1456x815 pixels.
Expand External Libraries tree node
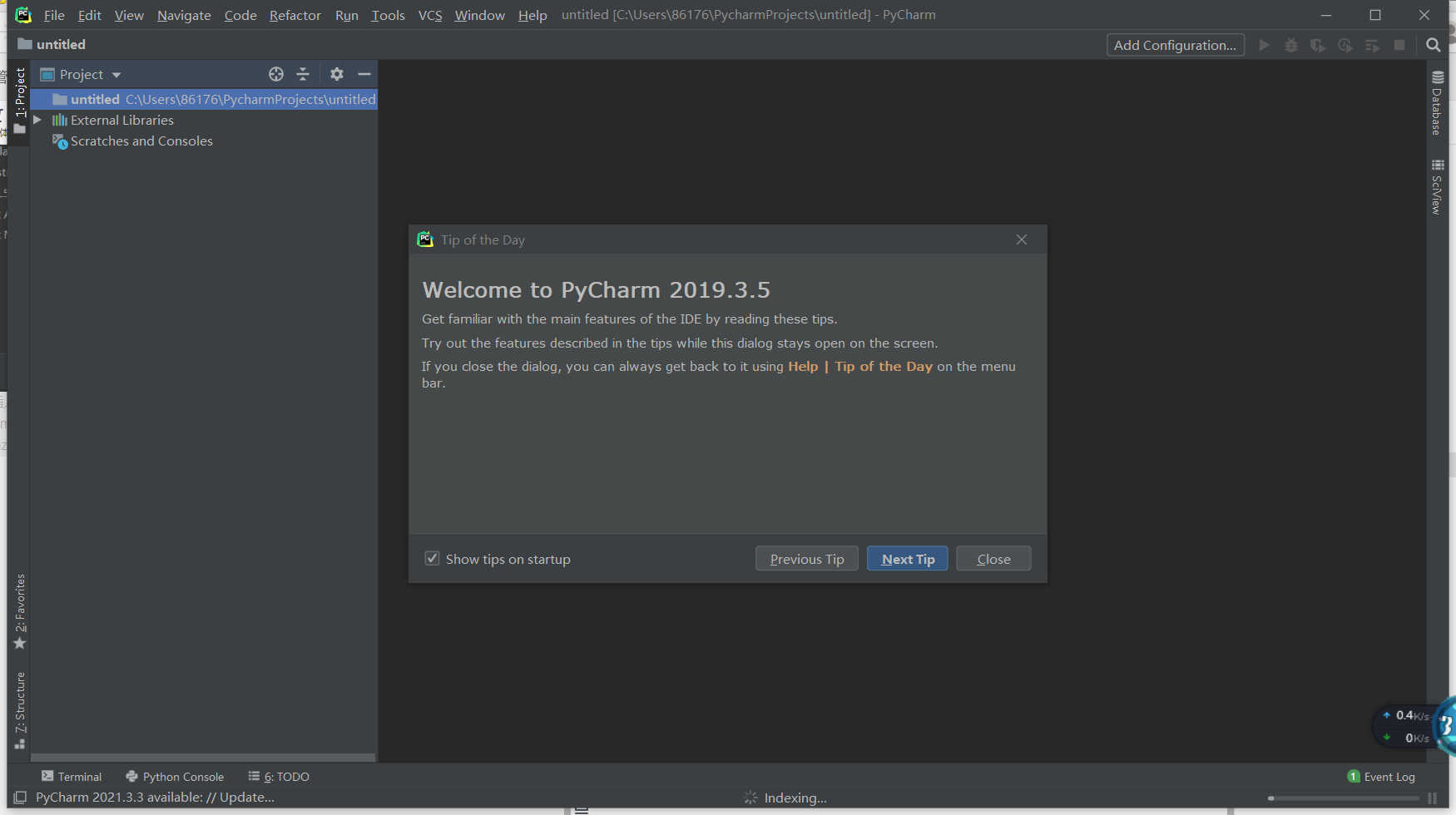pyautogui.click(x=37, y=120)
